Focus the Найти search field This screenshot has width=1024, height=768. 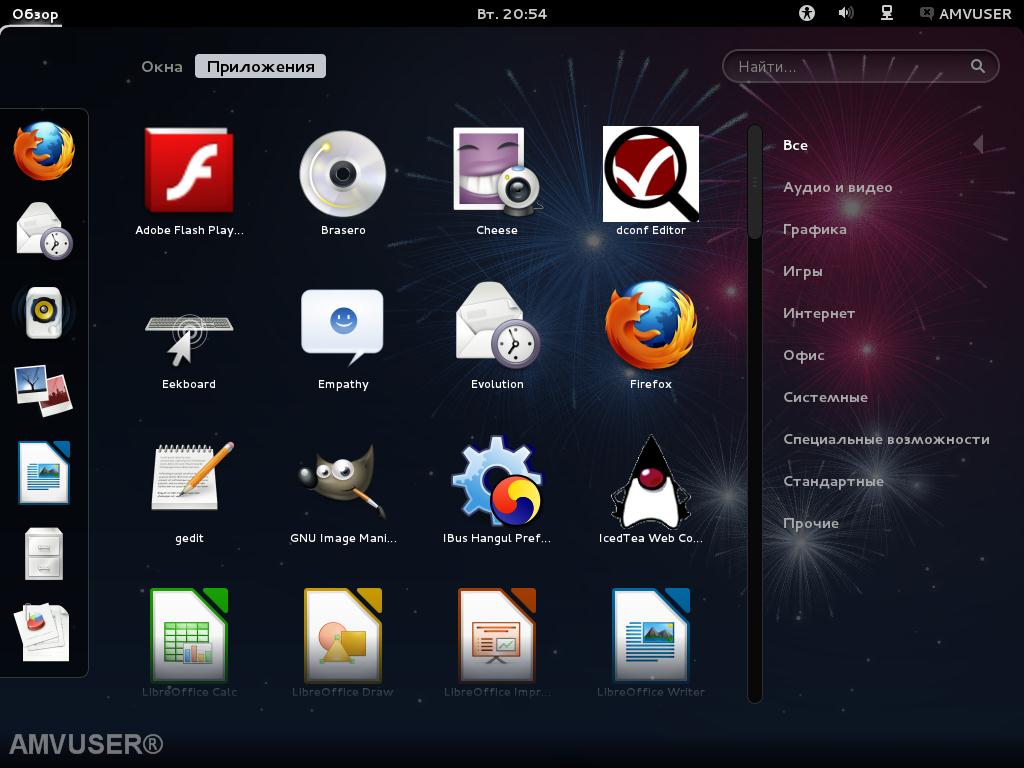click(x=861, y=66)
